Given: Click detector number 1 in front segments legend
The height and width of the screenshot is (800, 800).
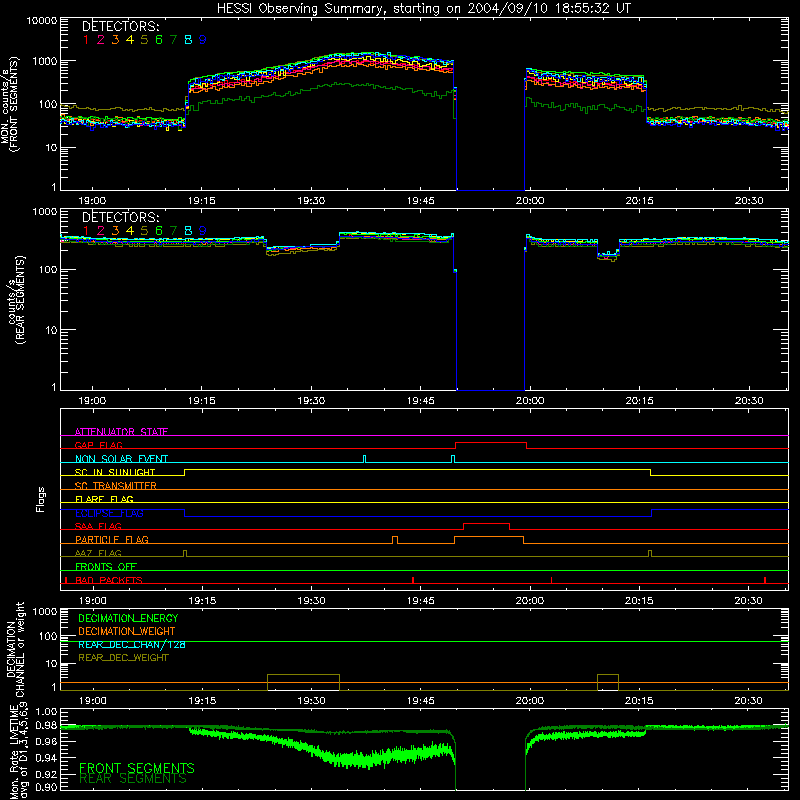Looking at the screenshot, I should click(86, 40).
